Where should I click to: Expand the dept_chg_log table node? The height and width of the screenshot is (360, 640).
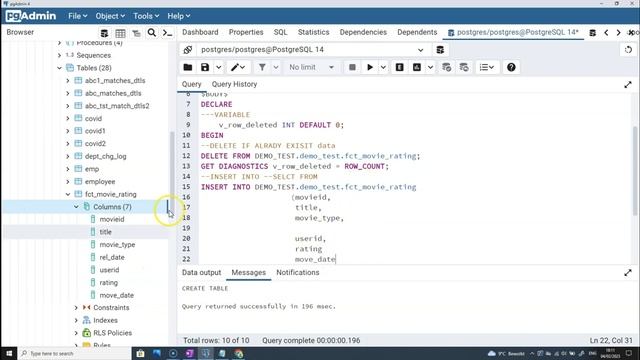pos(68,156)
